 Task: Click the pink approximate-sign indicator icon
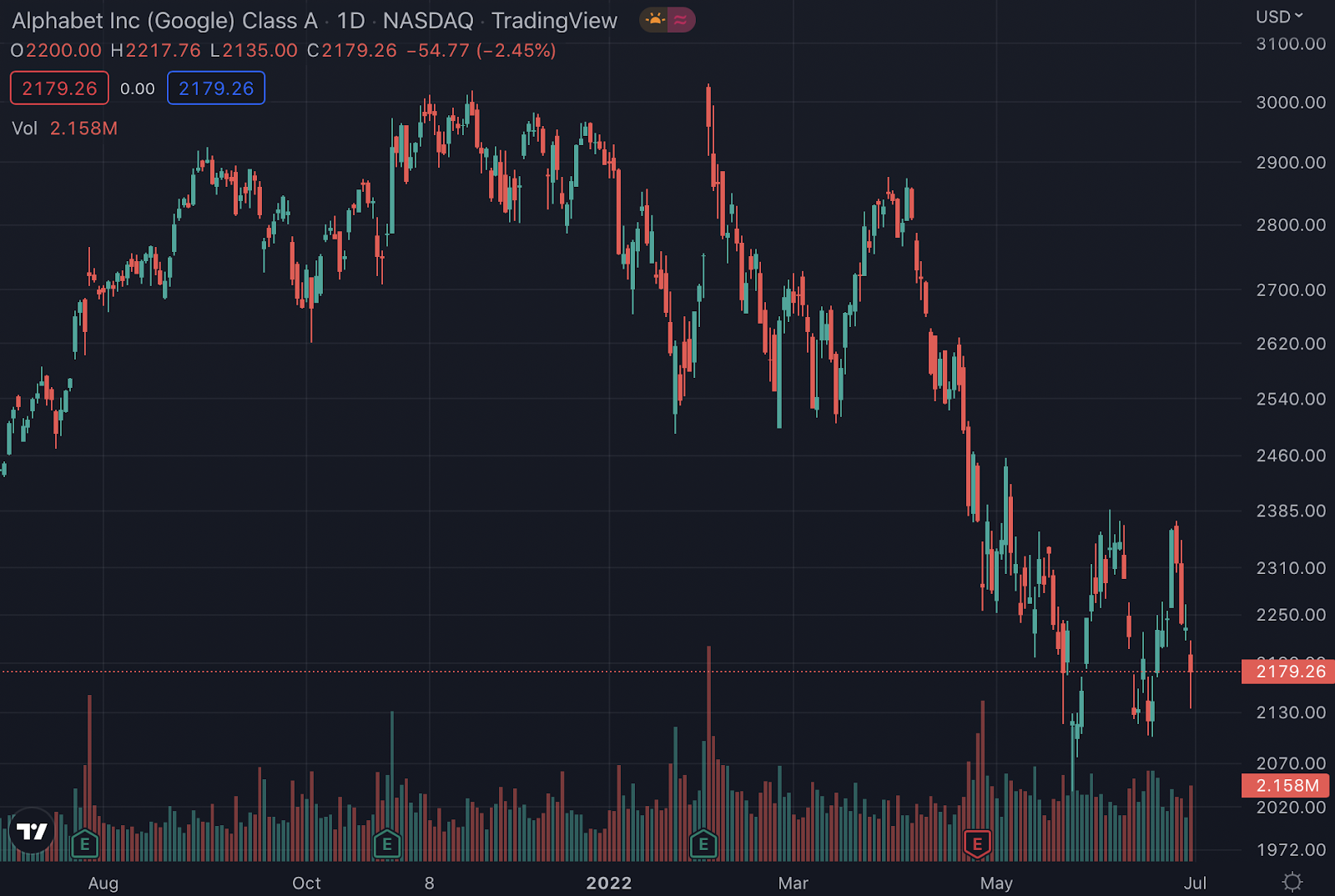[681, 20]
